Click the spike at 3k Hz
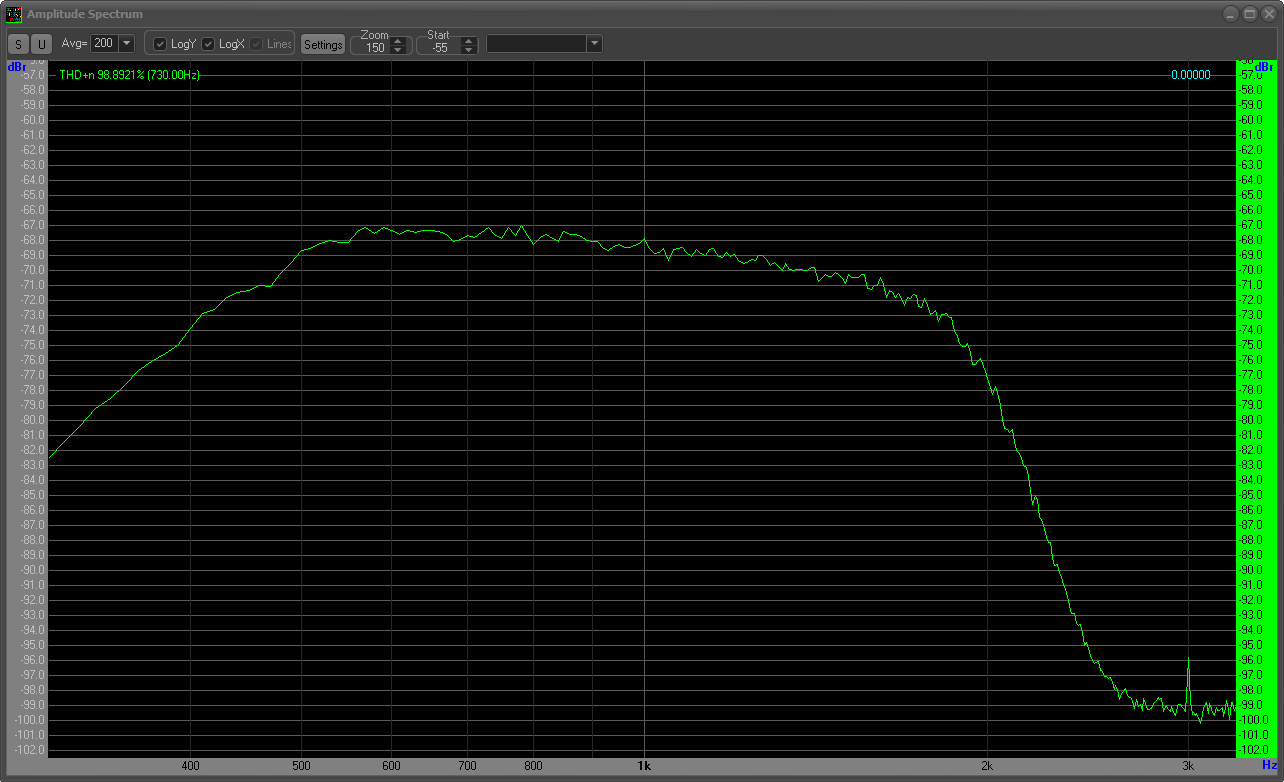The height and width of the screenshot is (782, 1284). 1188,670
